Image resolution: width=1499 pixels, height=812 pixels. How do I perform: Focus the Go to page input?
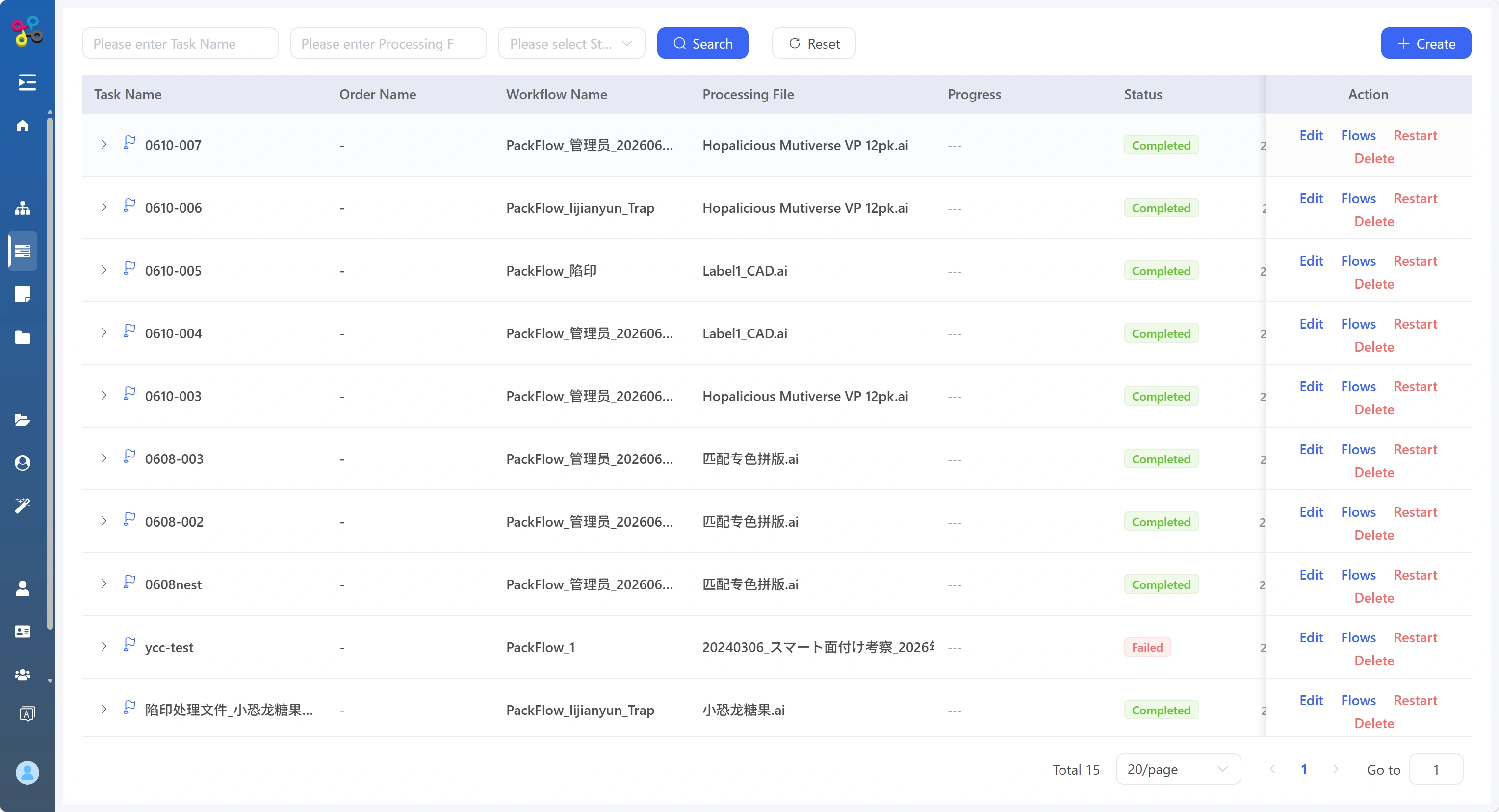1436,769
